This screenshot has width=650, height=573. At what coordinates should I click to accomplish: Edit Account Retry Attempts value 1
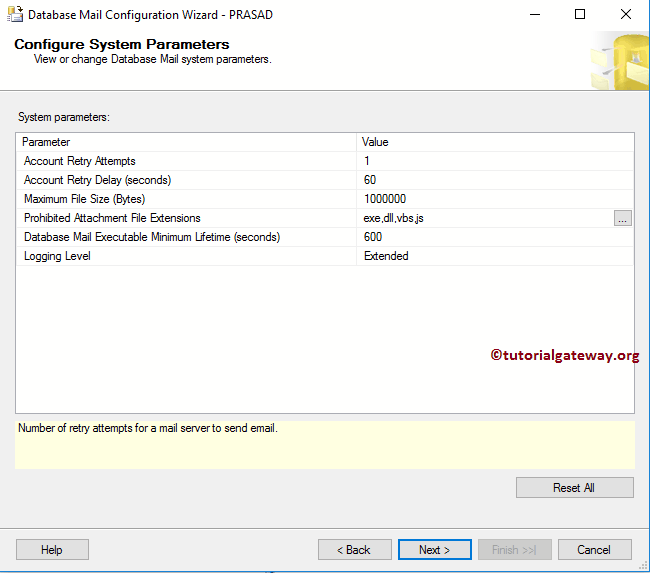pos(495,161)
